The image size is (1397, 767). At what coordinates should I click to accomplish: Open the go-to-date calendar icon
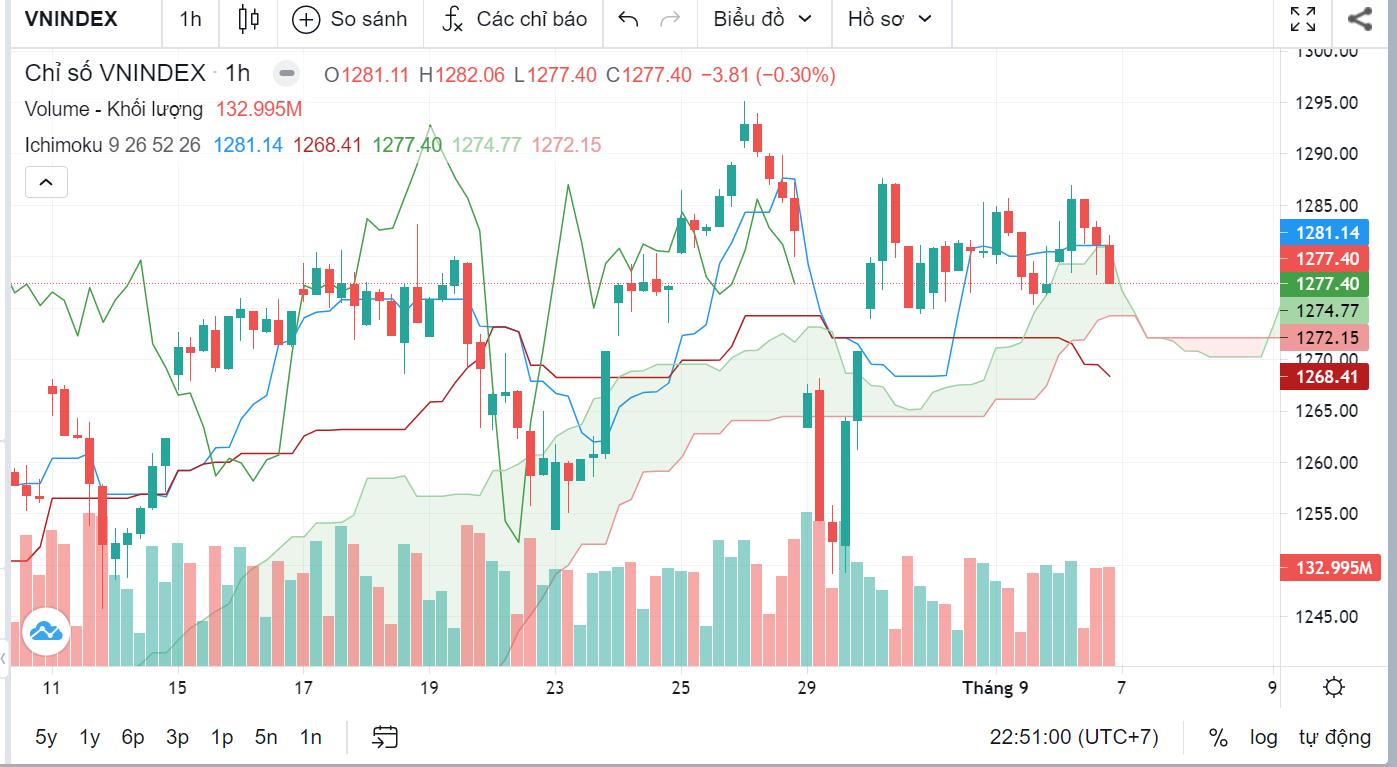385,738
